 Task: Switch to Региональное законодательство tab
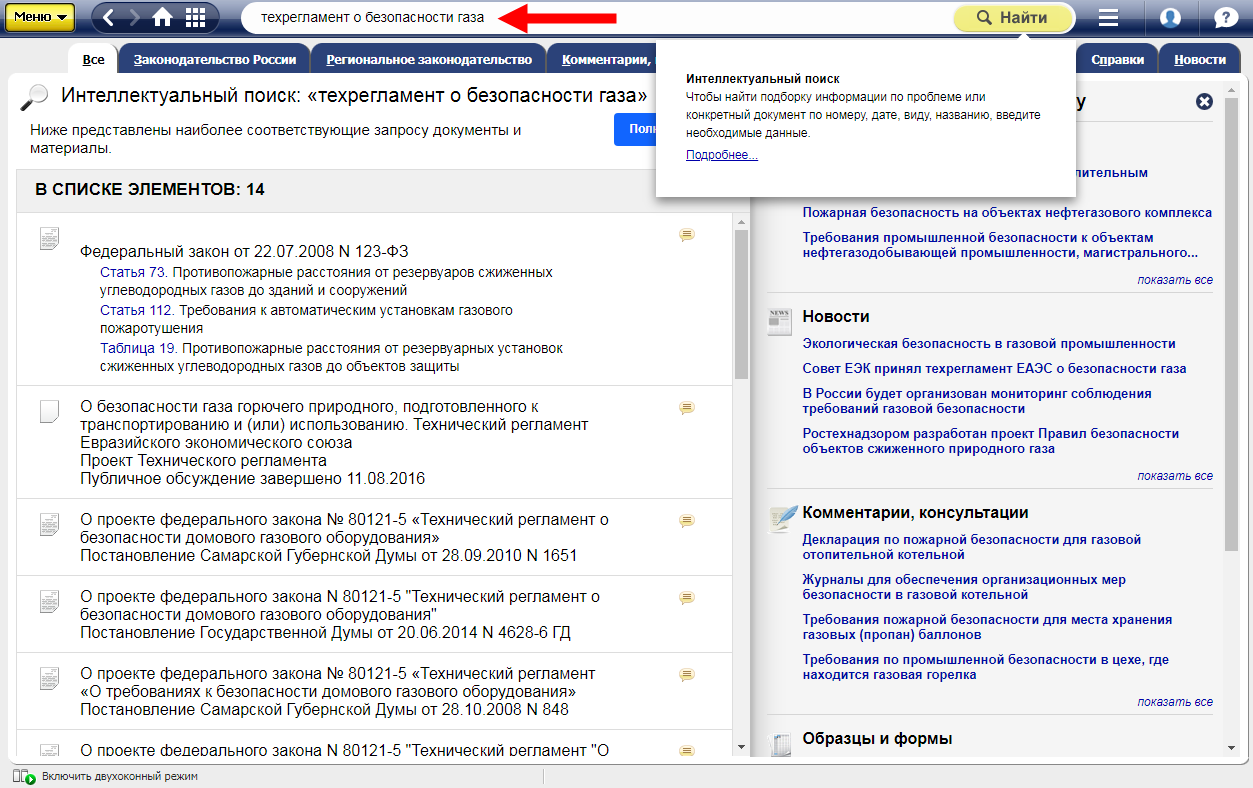[428, 60]
